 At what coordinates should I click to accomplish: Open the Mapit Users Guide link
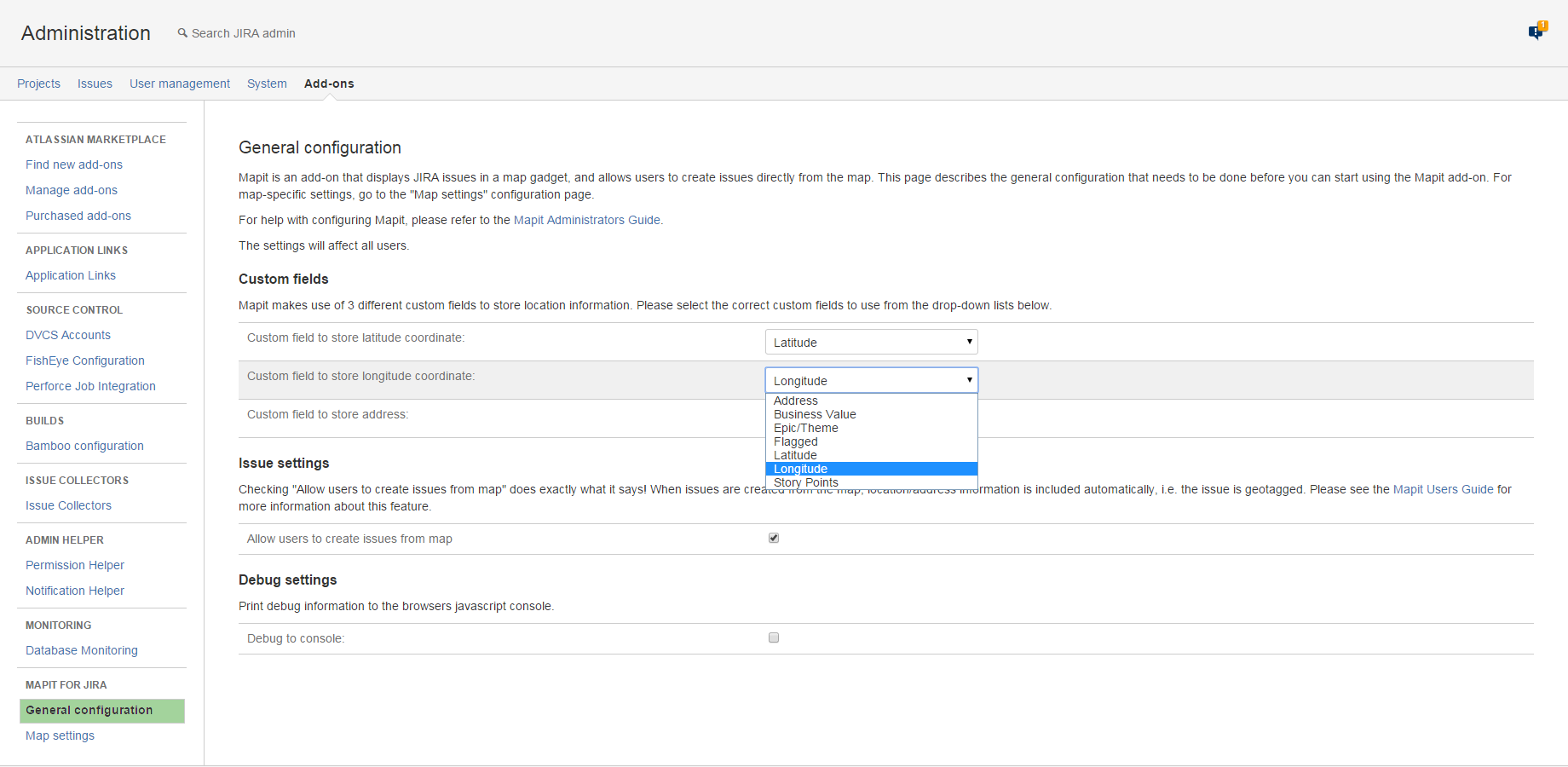click(x=1443, y=489)
